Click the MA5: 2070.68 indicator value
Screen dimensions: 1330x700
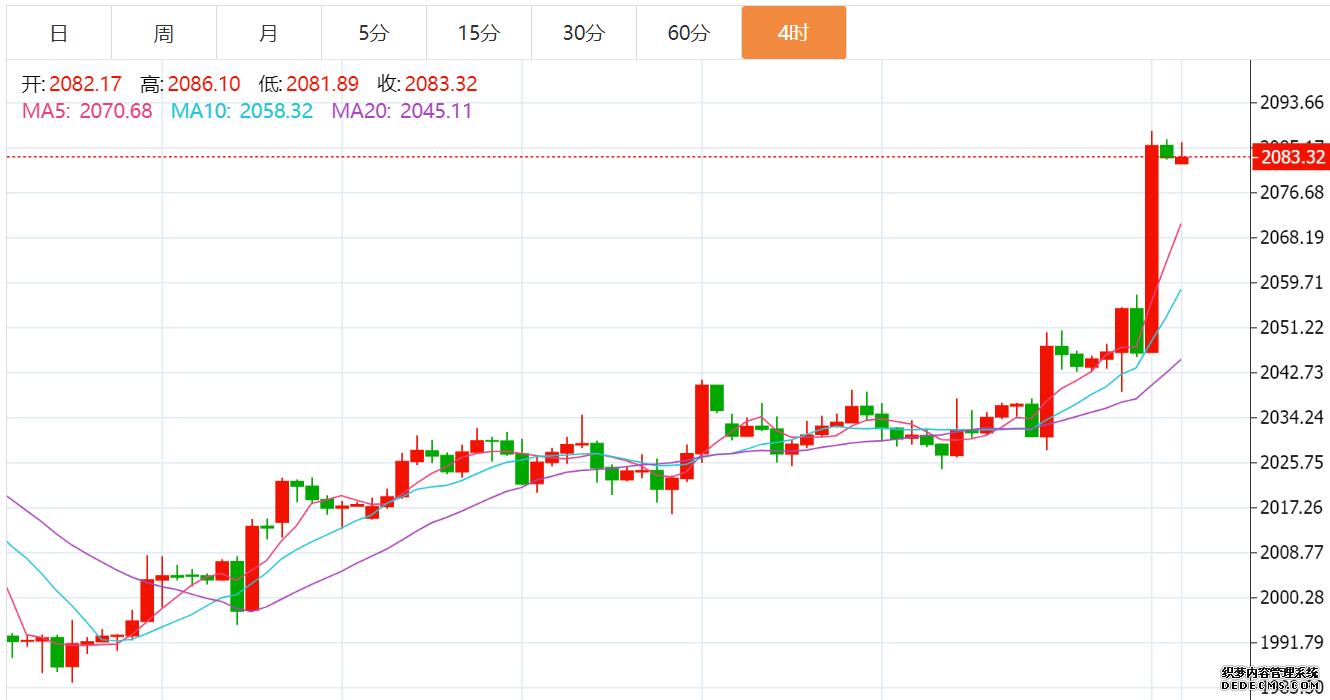87,111
